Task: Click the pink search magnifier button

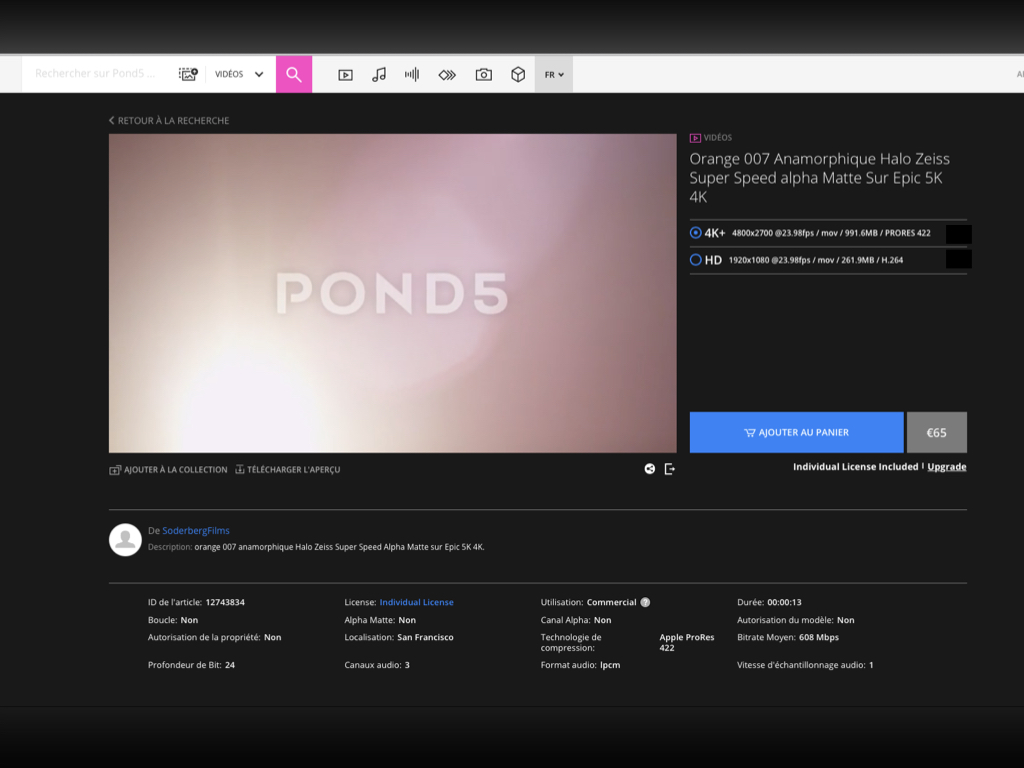Action: tap(293, 74)
